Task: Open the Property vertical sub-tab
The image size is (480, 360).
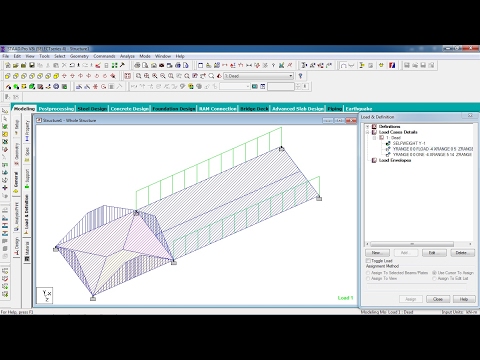Action: pos(27,130)
